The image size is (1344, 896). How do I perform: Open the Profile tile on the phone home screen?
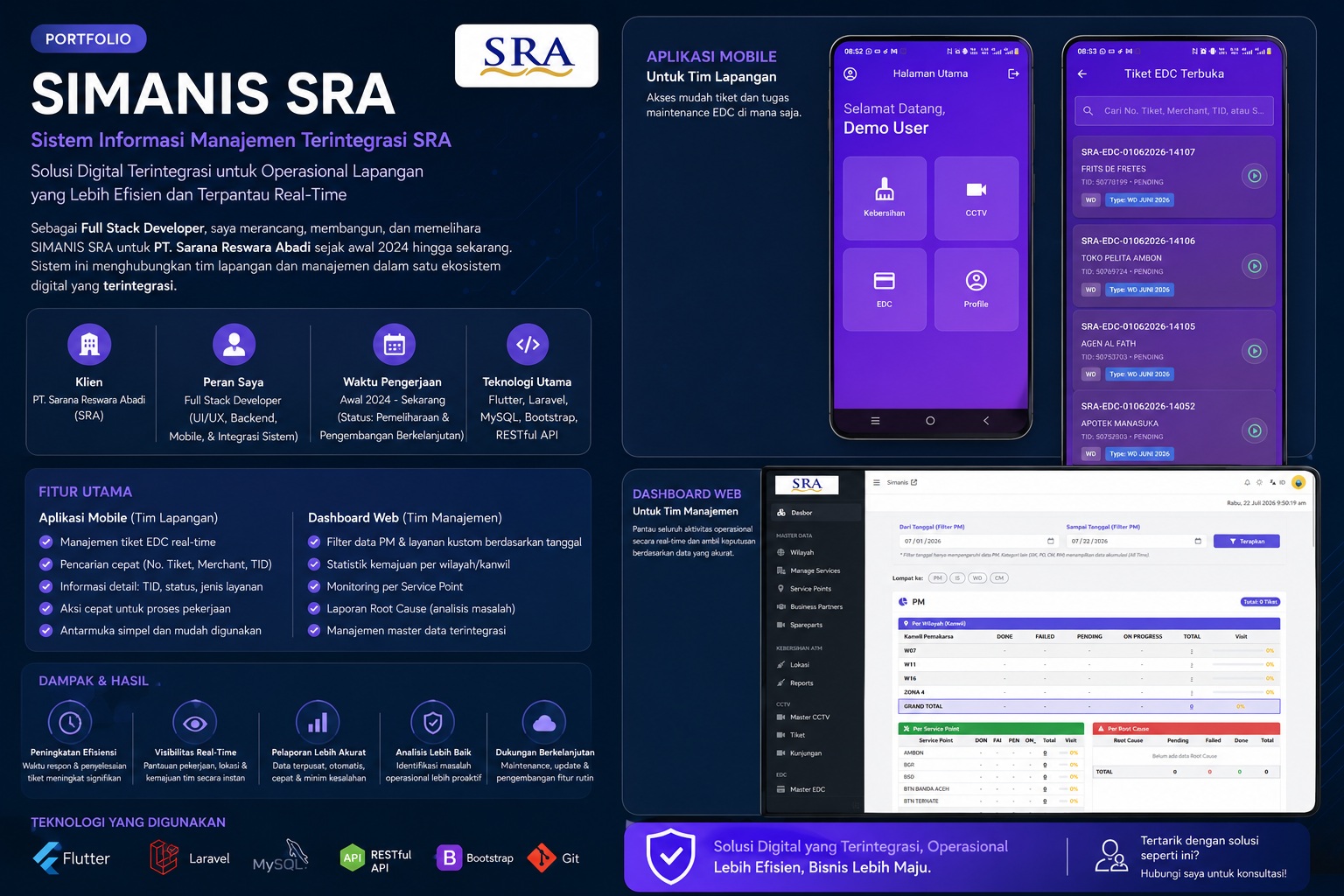976,290
